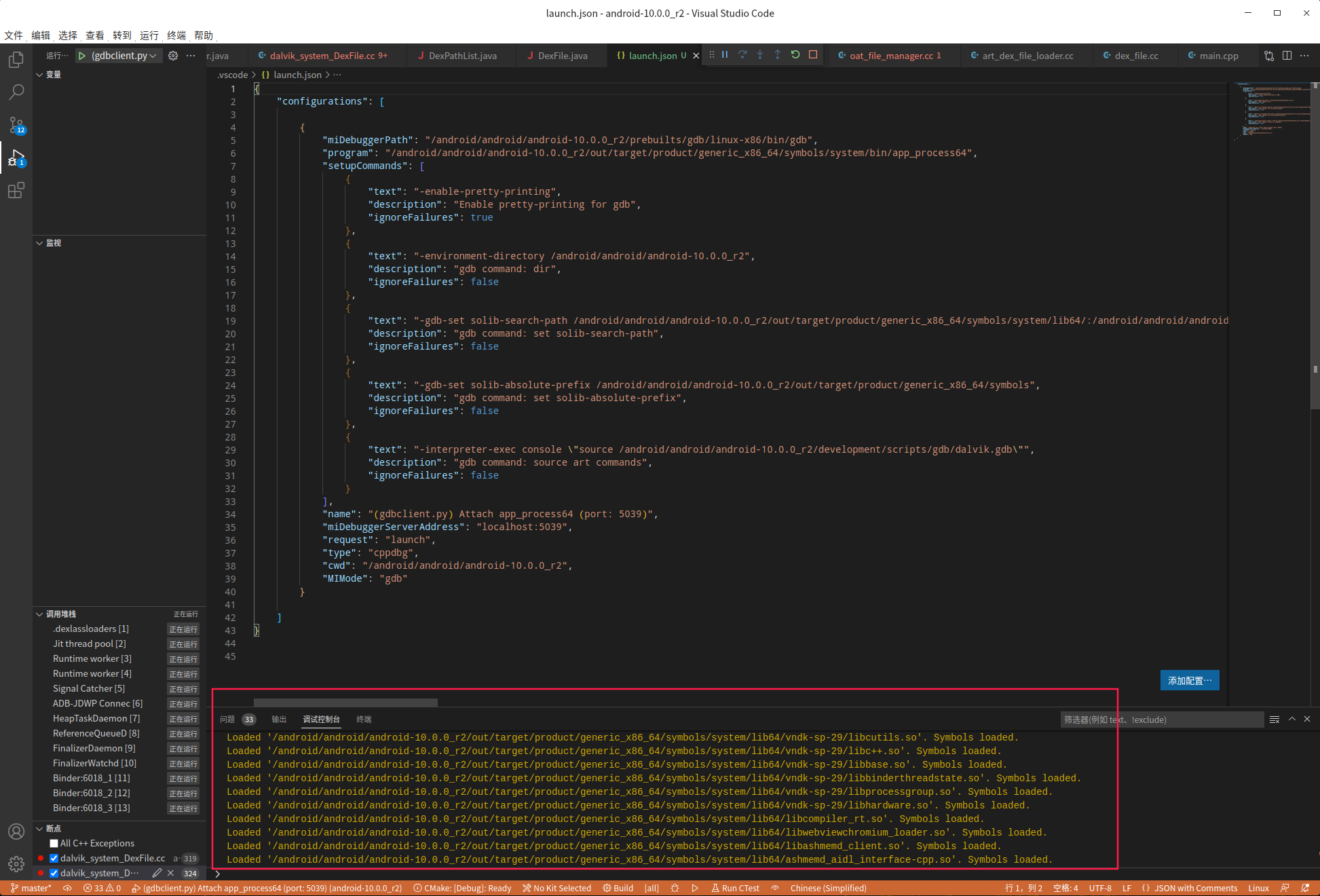Split the editor to the right
Screen dimensions: 1320x896
(x=1287, y=56)
